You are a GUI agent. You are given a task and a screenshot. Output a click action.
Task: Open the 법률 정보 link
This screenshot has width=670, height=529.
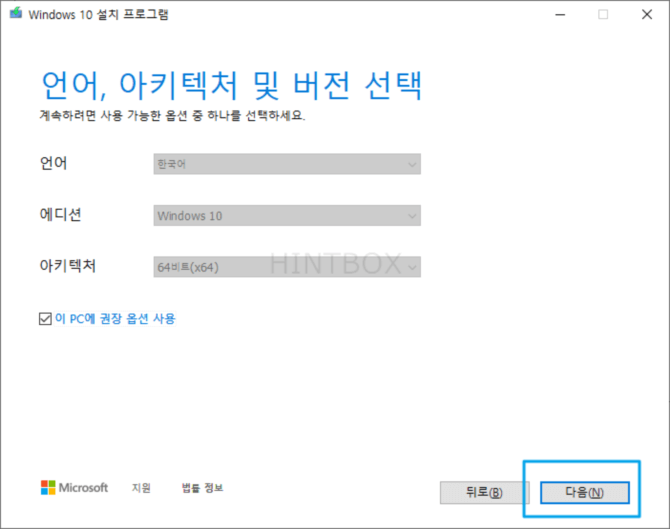202,488
